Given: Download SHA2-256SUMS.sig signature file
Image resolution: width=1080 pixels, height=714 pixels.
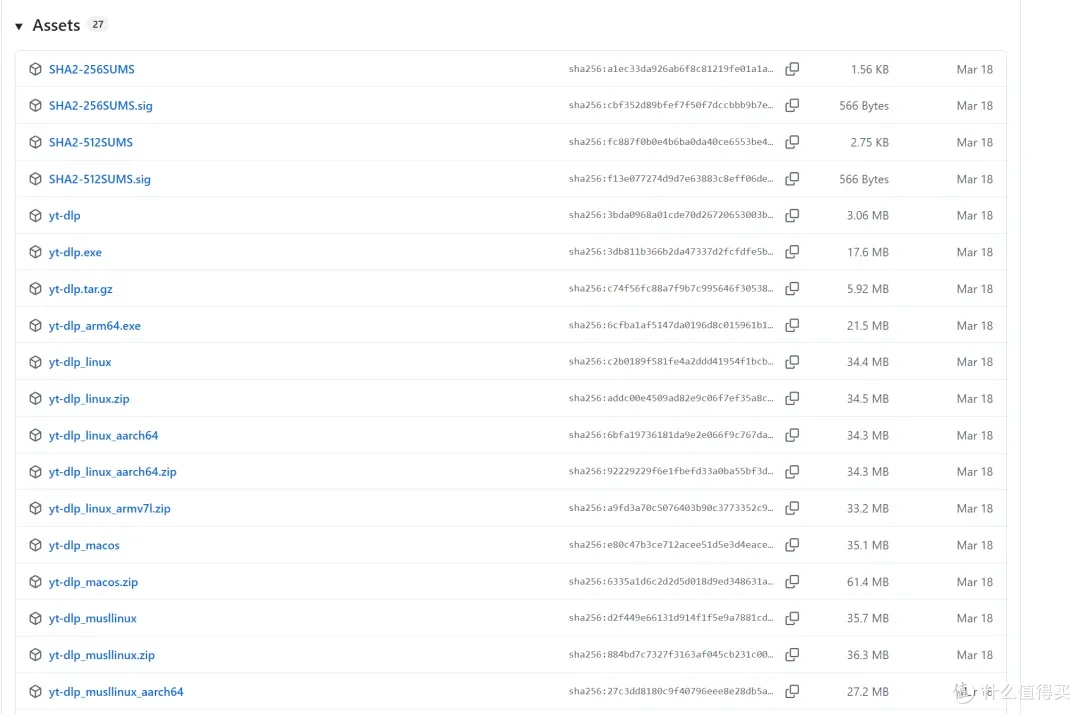Looking at the screenshot, I should [x=101, y=106].
